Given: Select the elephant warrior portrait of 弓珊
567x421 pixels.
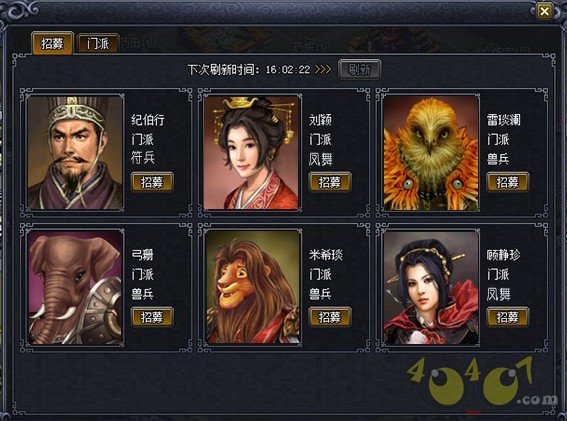Looking at the screenshot, I should click(76, 287).
